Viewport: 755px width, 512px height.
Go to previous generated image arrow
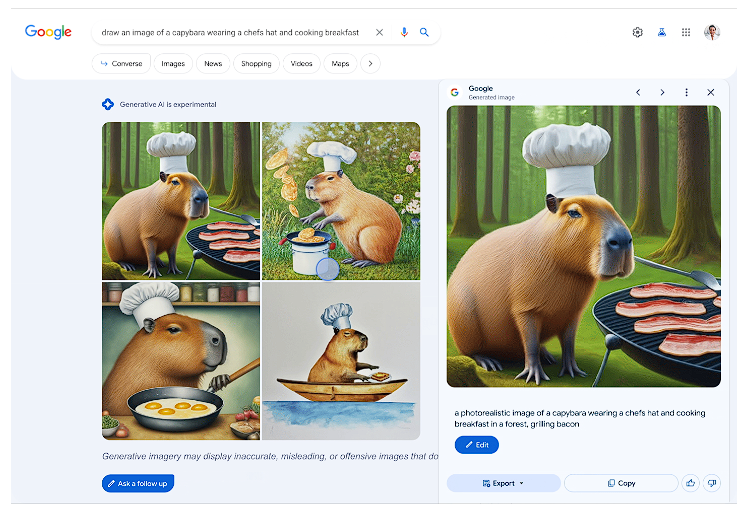638,92
